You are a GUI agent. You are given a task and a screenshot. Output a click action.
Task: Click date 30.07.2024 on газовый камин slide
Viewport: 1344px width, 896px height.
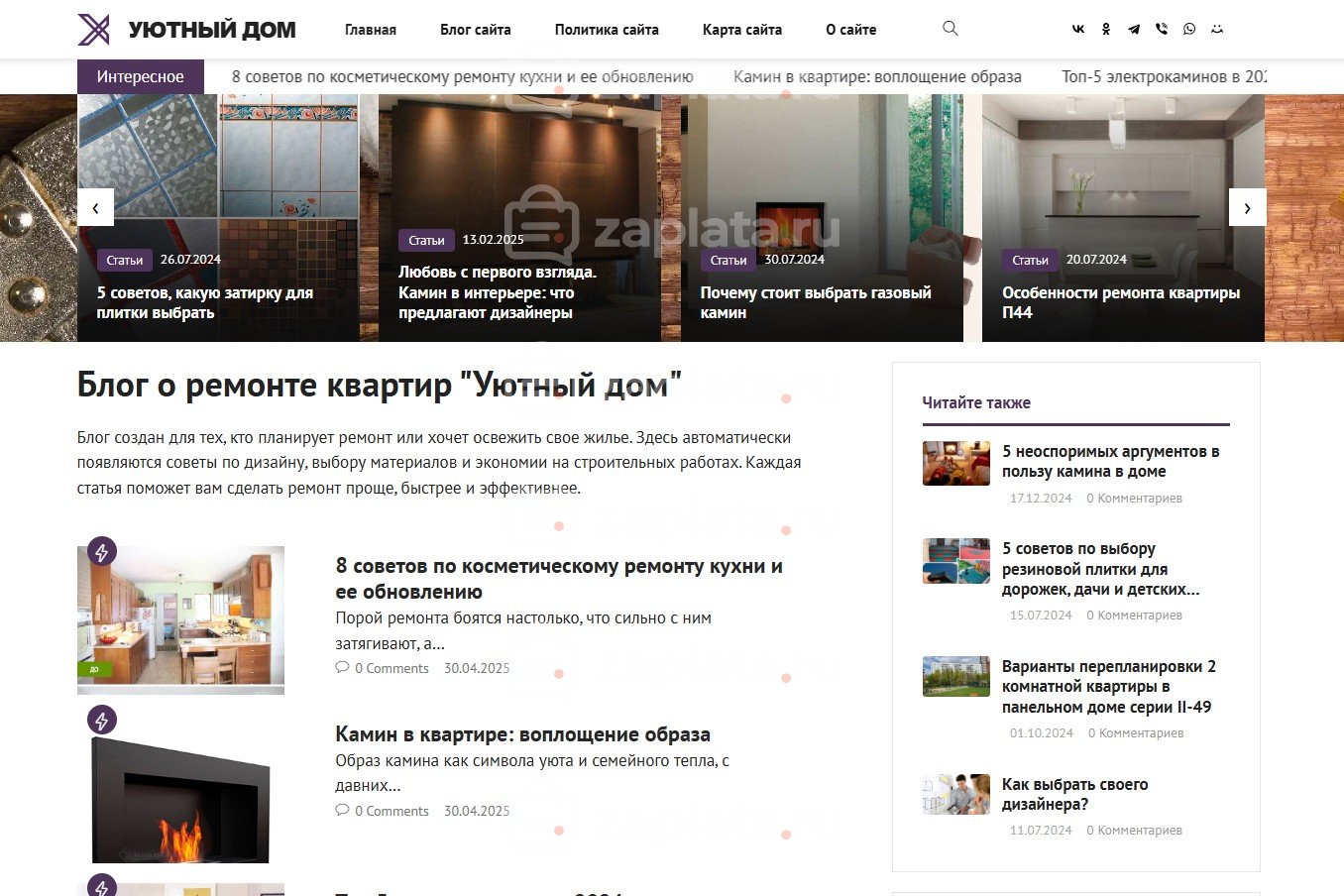[795, 260]
